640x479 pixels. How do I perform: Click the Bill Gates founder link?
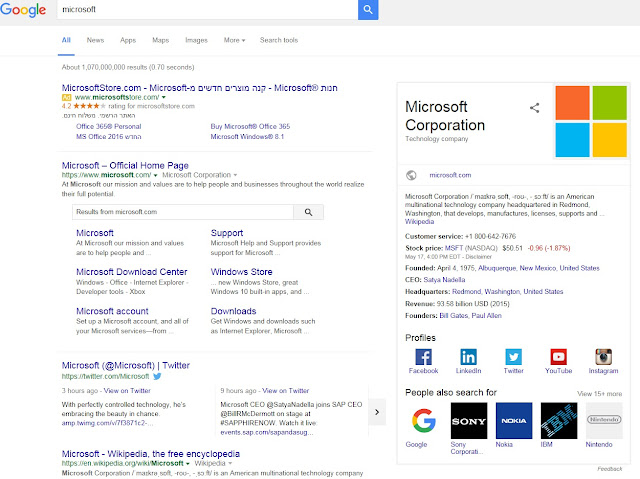(453, 316)
